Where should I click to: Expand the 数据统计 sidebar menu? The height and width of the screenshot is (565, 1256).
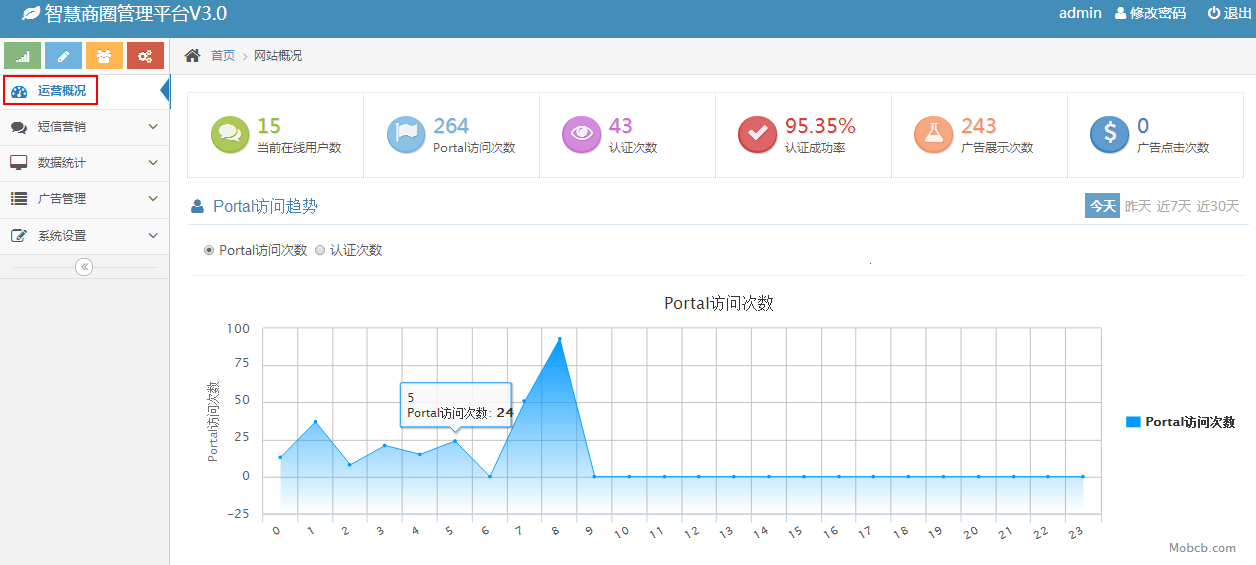point(84,163)
